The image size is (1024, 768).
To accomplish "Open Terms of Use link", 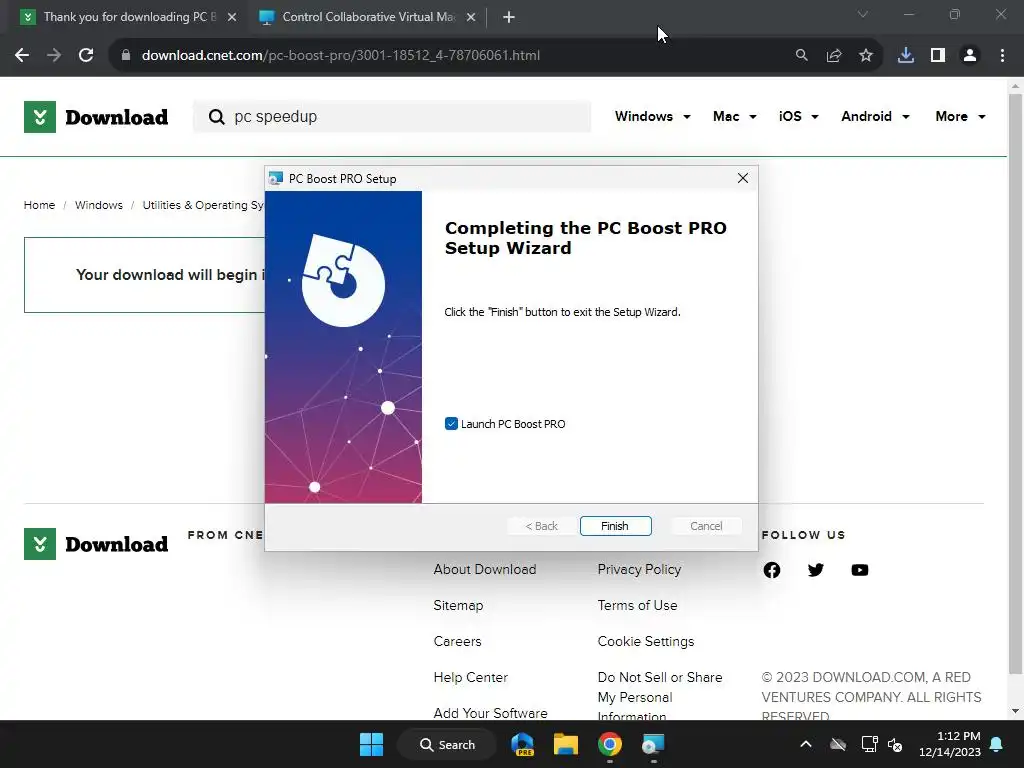I will 637,605.
